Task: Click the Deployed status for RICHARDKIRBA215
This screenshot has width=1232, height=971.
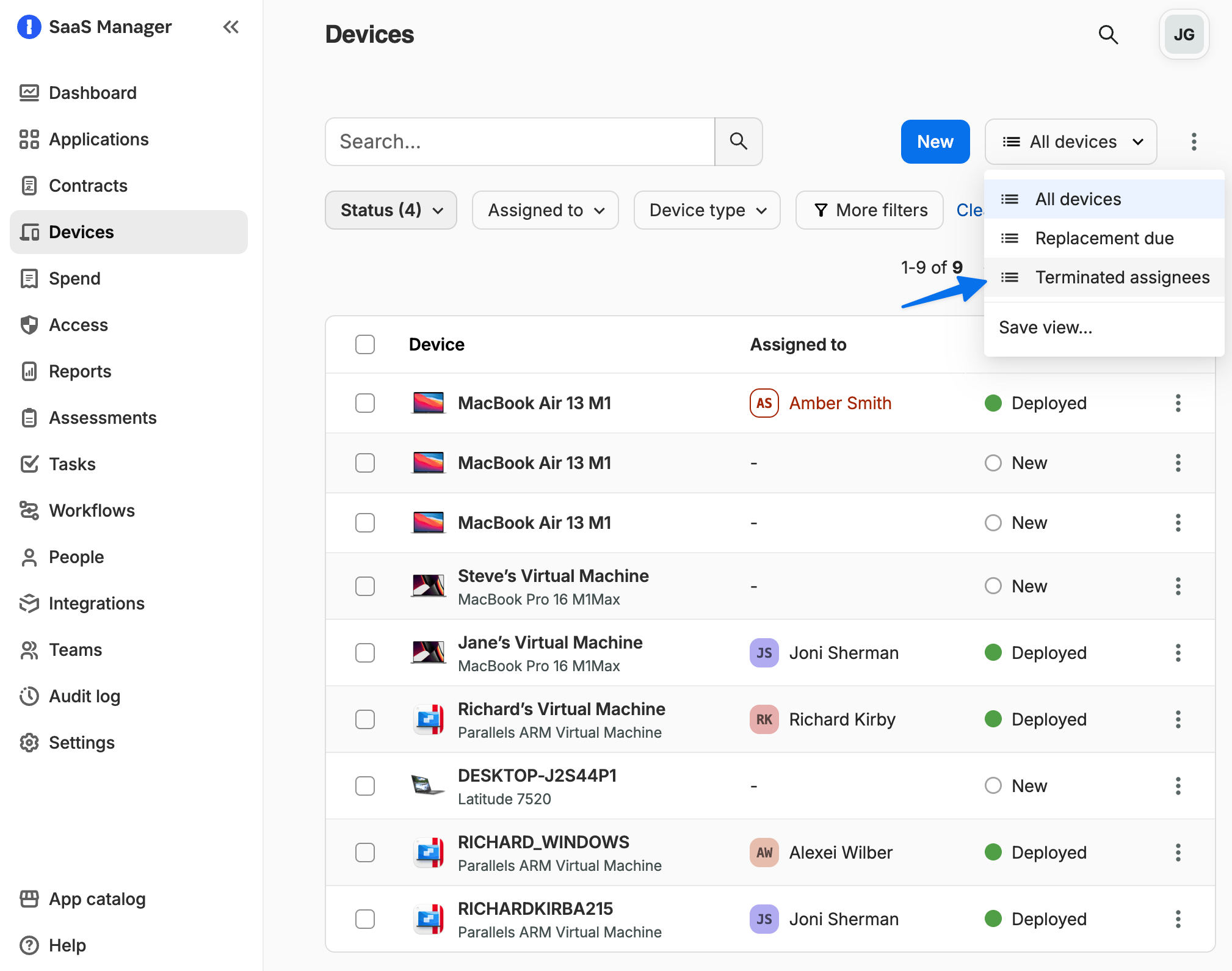Action: [x=1035, y=919]
